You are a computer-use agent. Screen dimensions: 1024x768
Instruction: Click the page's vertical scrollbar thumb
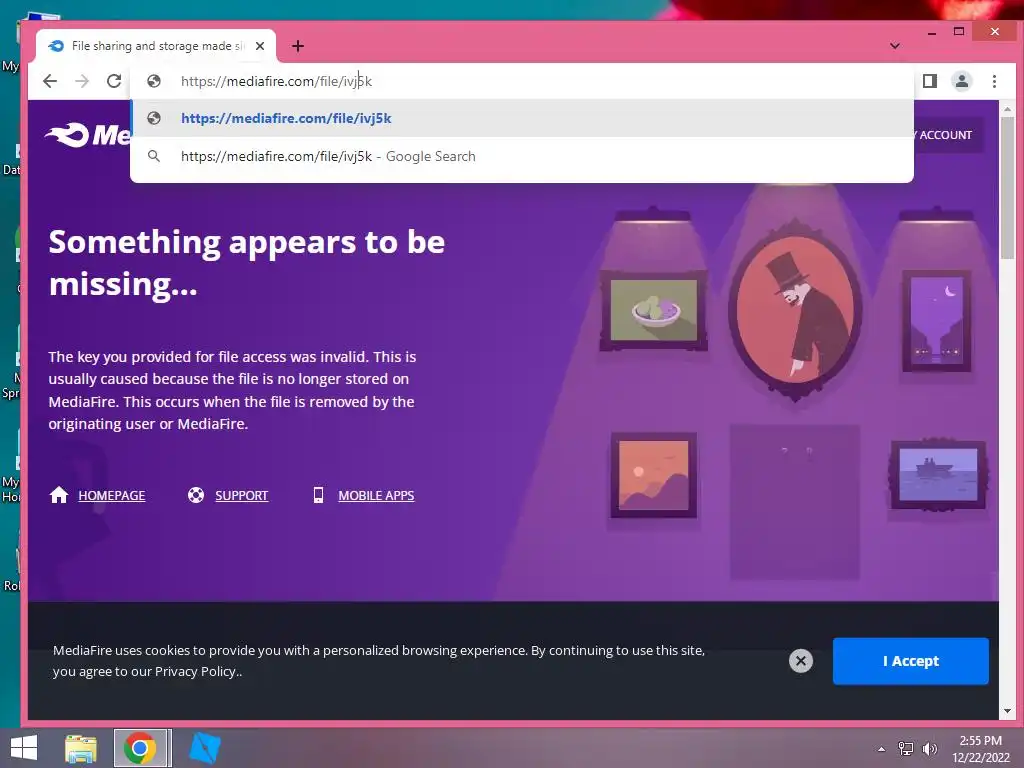(1007, 189)
